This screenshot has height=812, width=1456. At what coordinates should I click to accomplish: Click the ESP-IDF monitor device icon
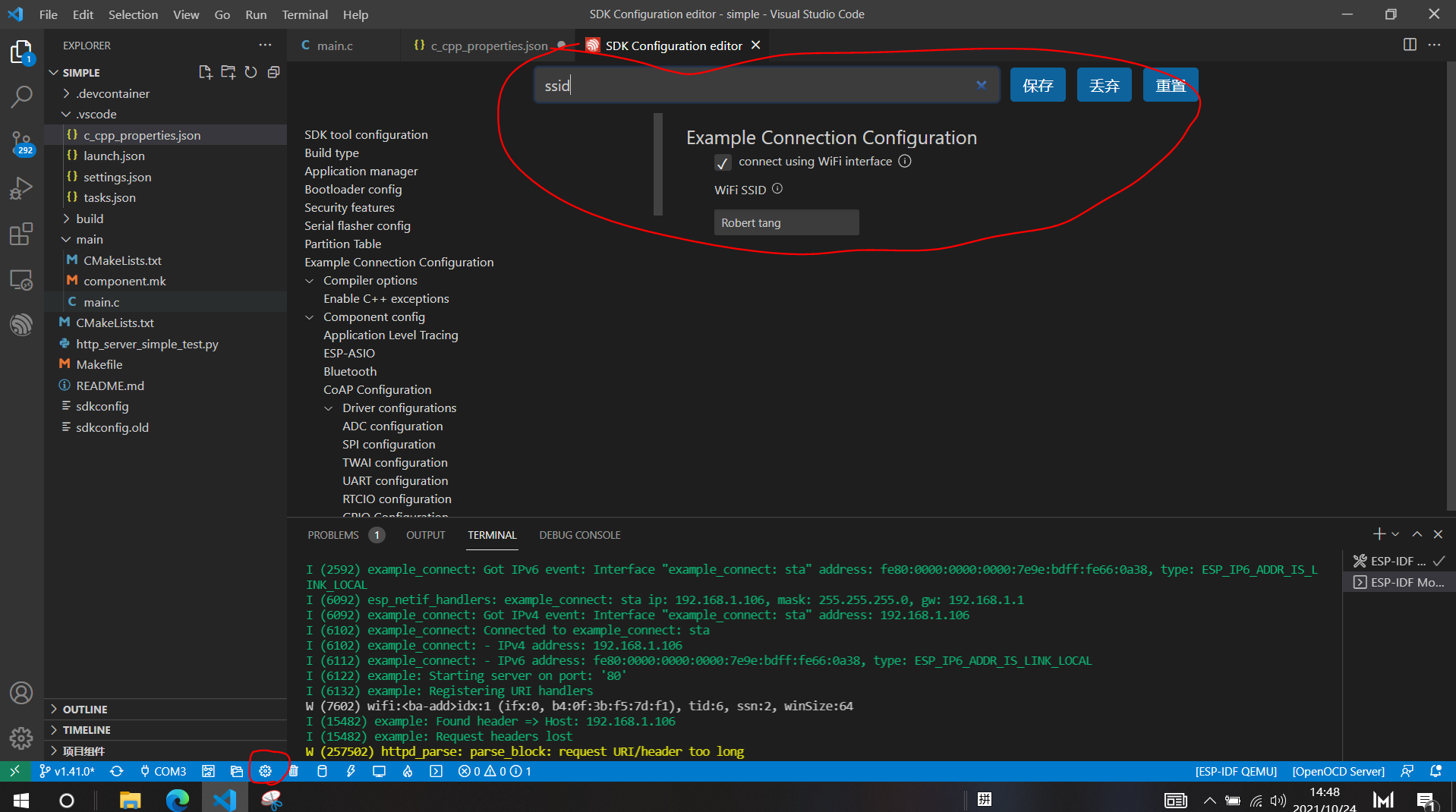pos(379,771)
